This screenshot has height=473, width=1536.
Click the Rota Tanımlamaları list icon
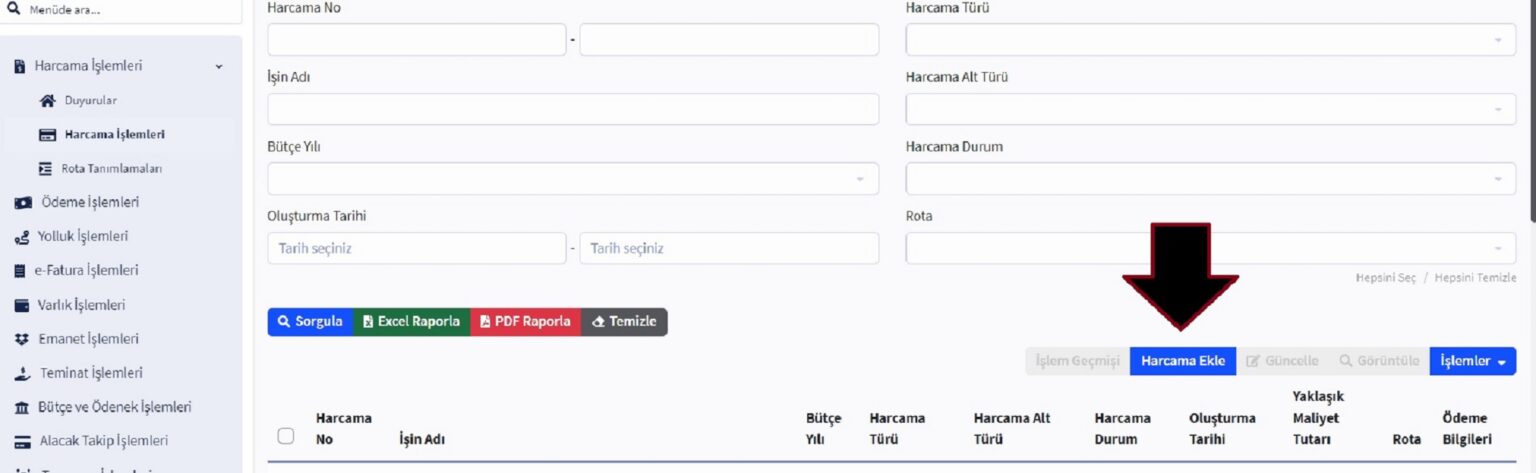point(45,169)
